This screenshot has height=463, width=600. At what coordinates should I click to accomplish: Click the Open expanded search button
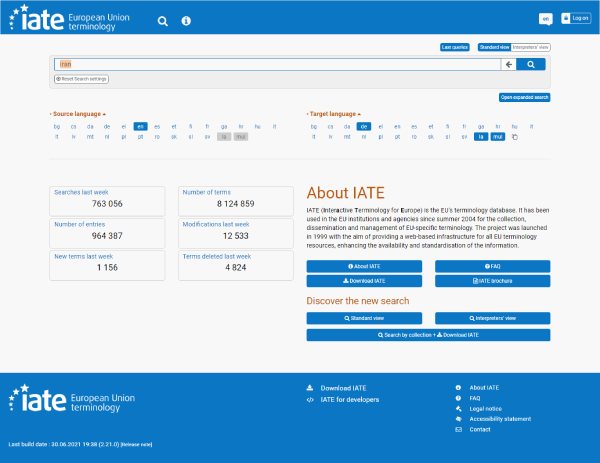(524, 97)
